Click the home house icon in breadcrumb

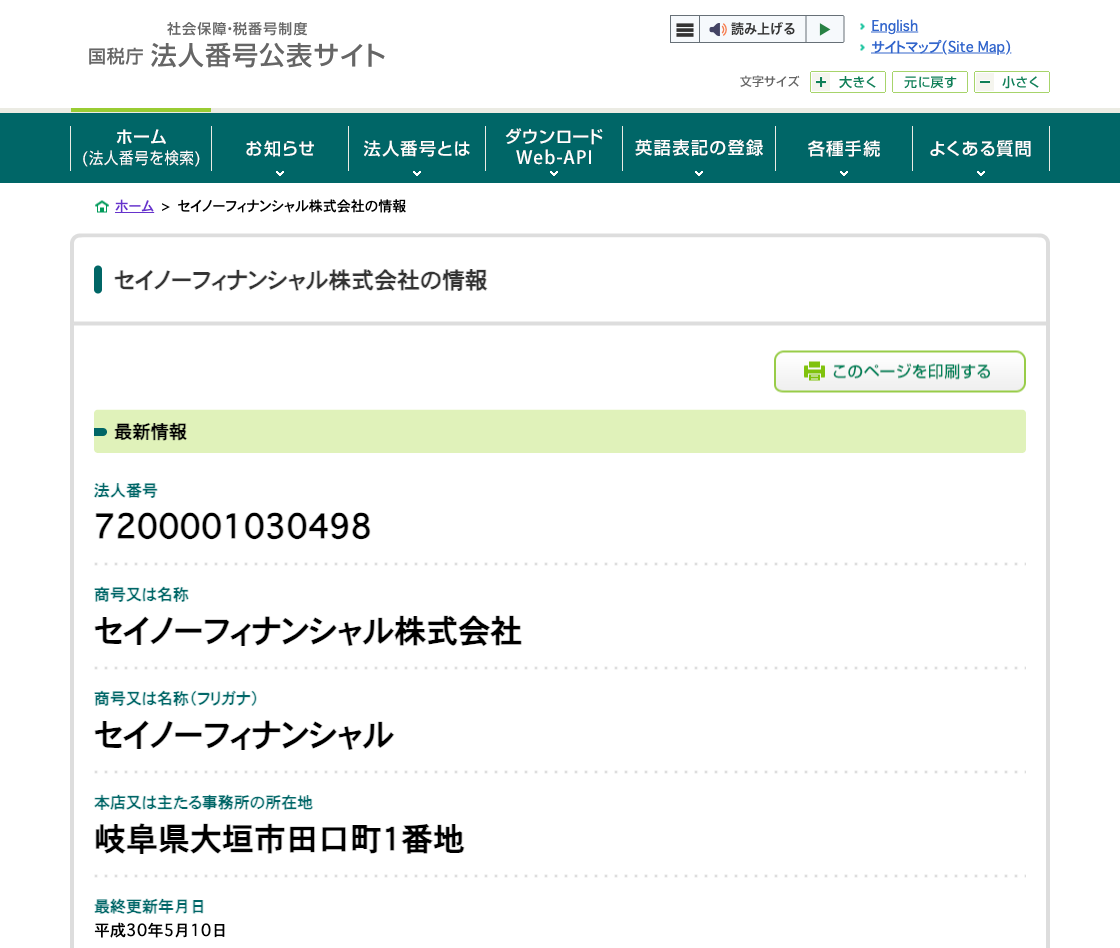pyautogui.click(x=102, y=206)
